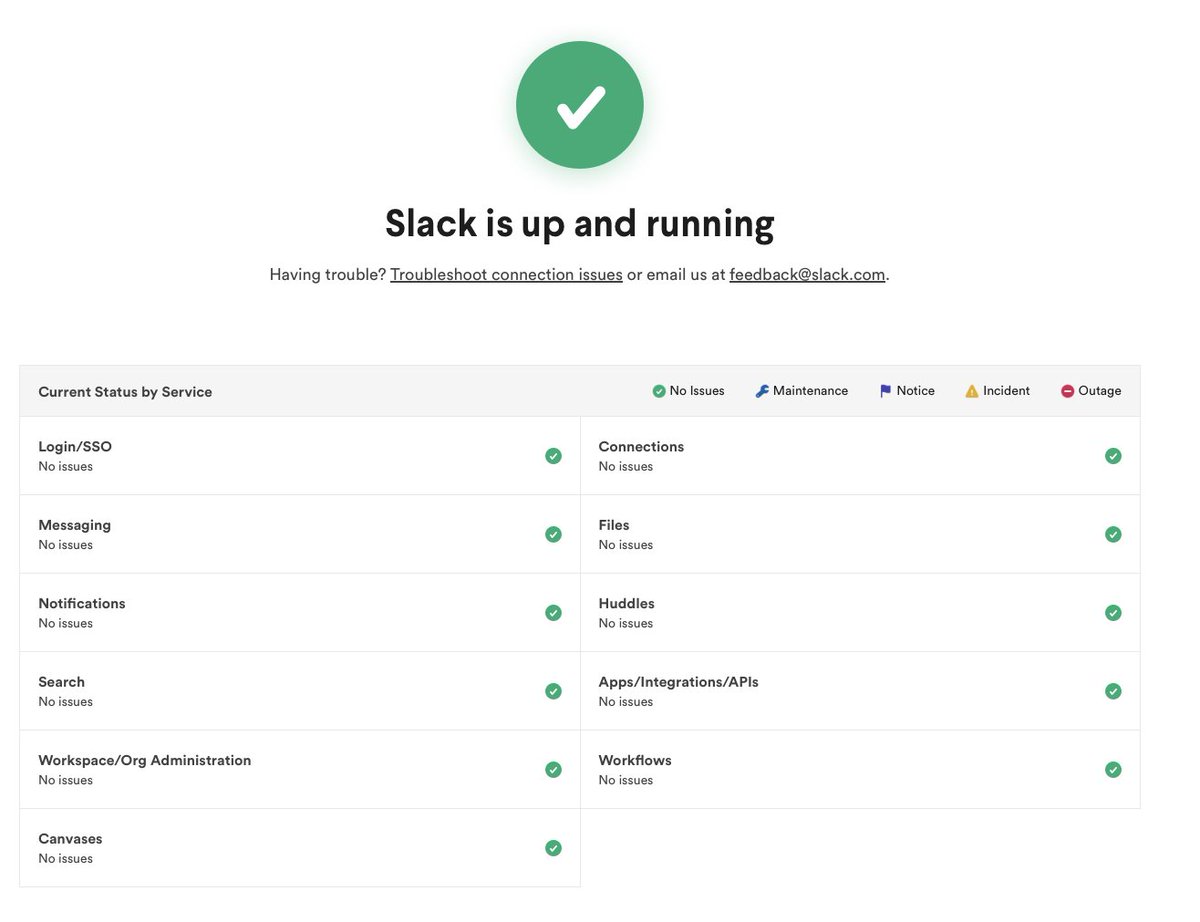The width and height of the screenshot is (1200, 922).
Task: Click the Outage legend label
Action: pos(1100,391)
